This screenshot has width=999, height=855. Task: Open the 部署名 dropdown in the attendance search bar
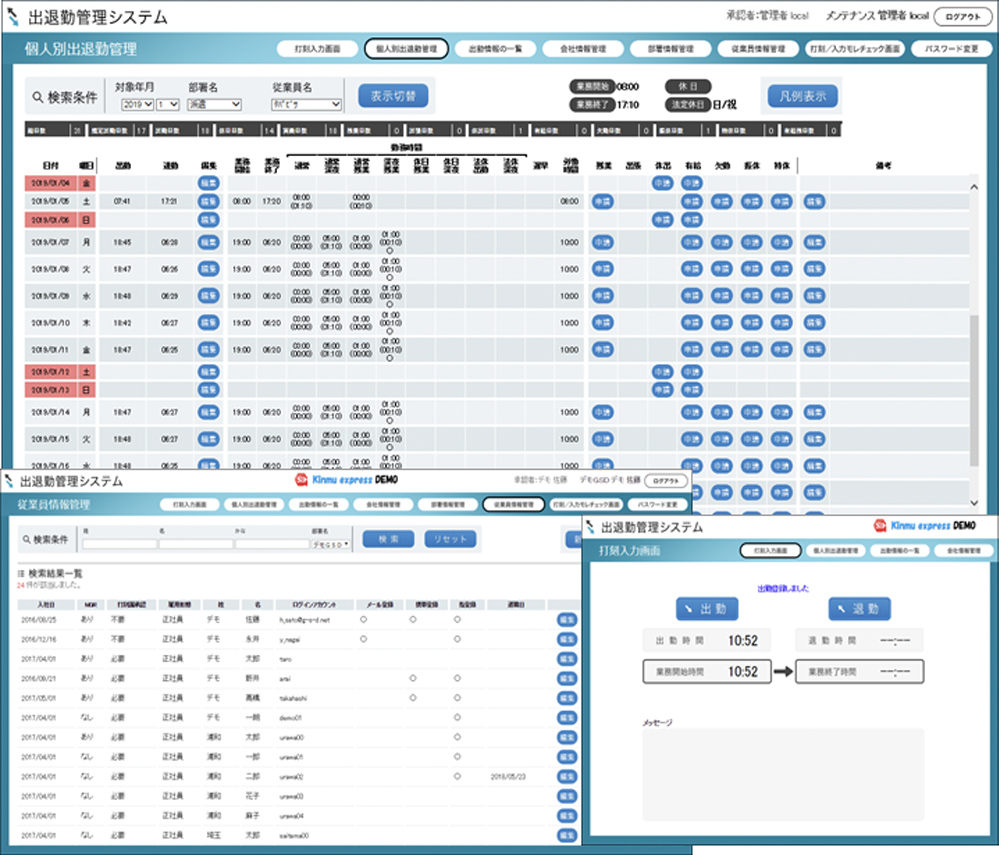(x=214, y=104)
